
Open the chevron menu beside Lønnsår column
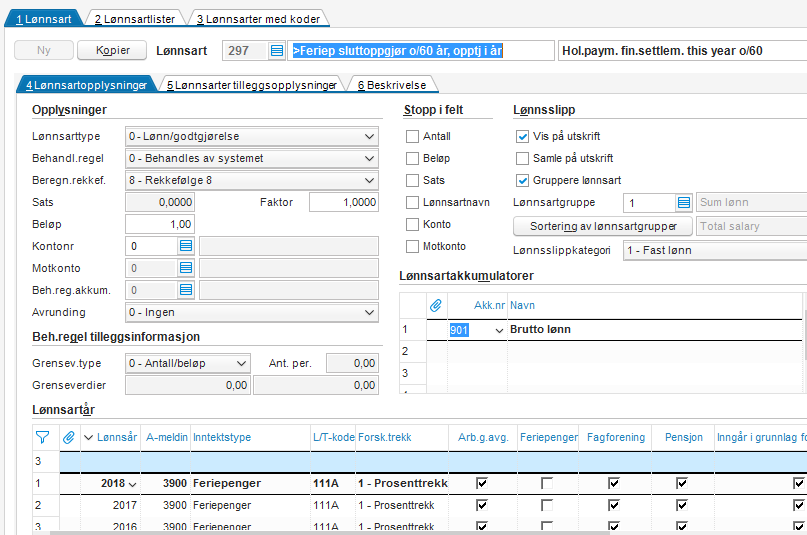pos(89,437)
